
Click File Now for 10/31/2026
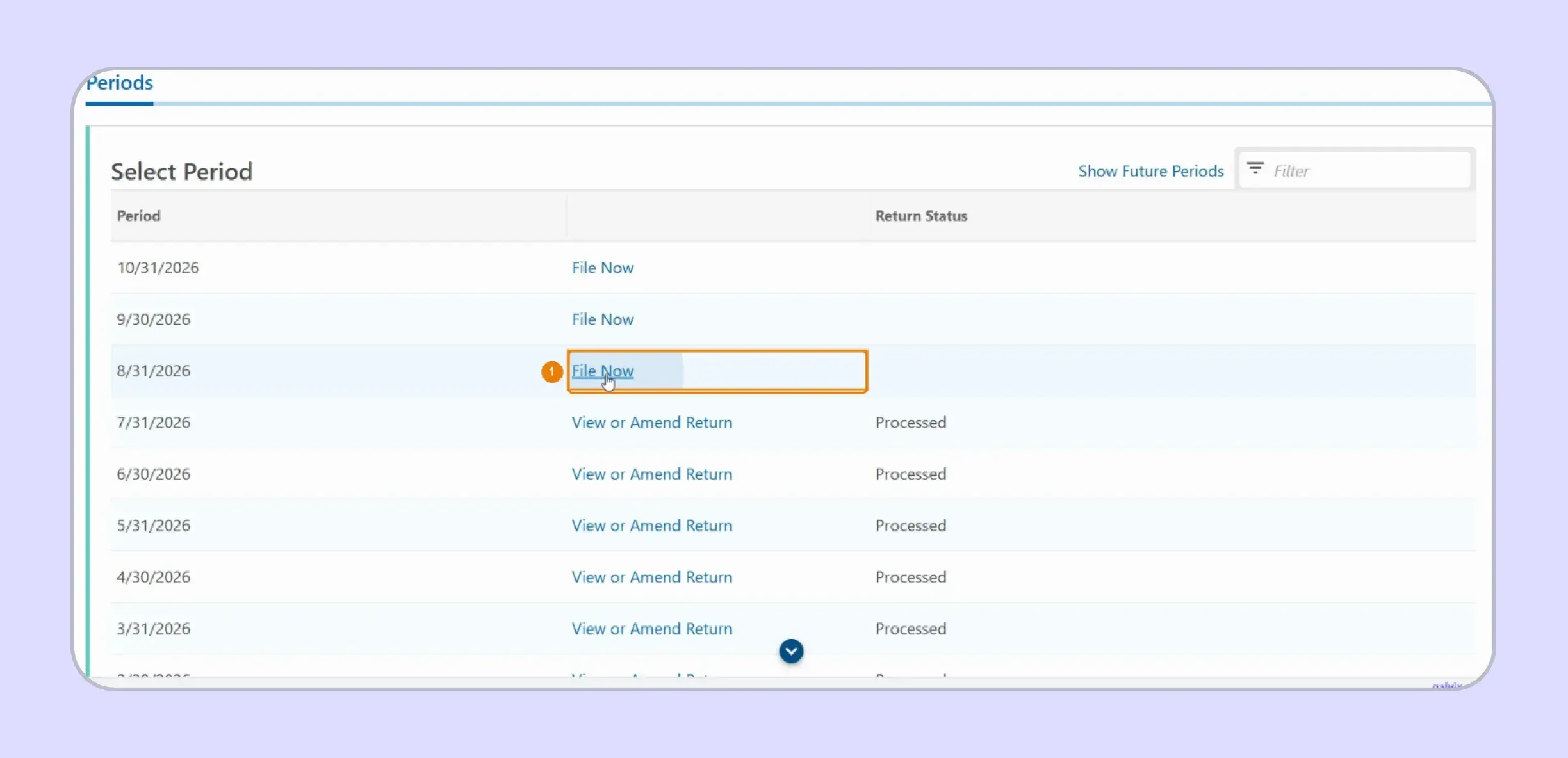(x=602, y=268)
